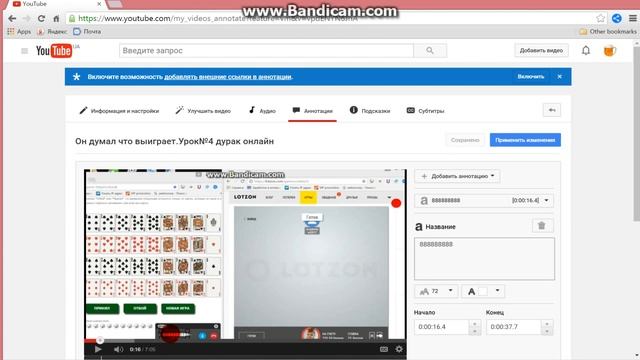Open Почта bookmark
640x360 pixels.
click(87, 31)
